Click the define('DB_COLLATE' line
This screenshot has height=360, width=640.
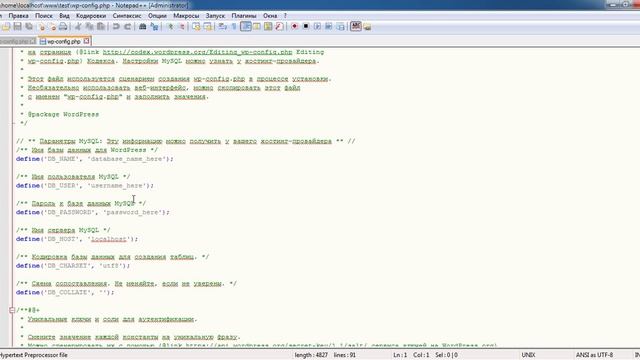65,293
